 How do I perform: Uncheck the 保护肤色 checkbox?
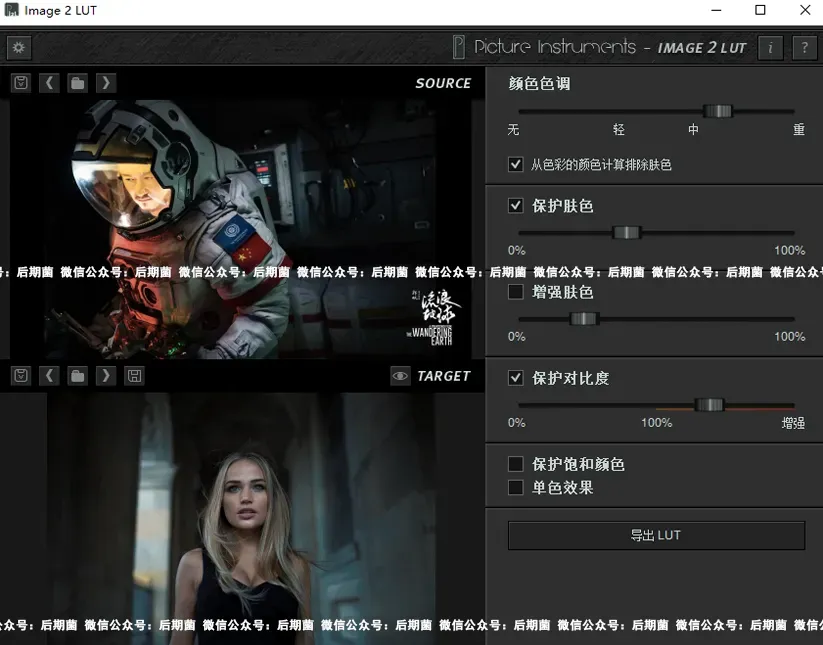click(x=515, y=205)
